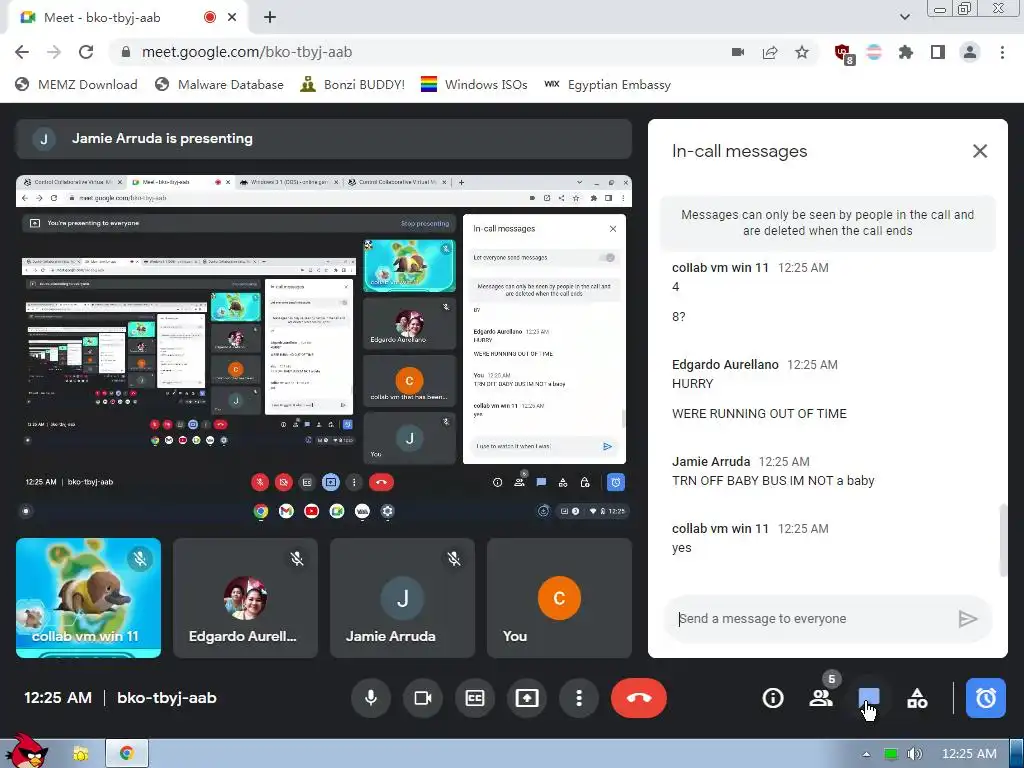The height and width of the screenshot is (768, 1024).
Task: Click the 'Jamie Arruda is presenting' banner
Action: click(324, 138)
